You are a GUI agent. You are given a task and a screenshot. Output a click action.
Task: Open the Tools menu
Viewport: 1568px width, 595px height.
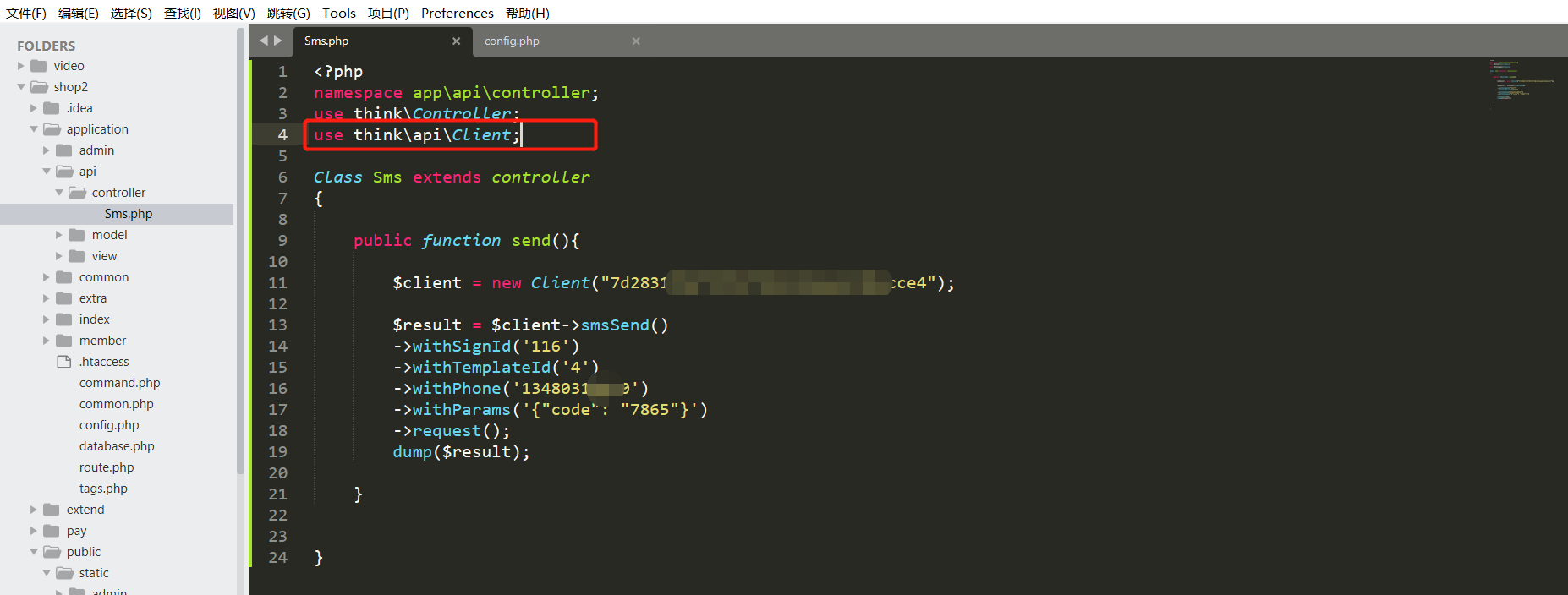tap(339, 13)
